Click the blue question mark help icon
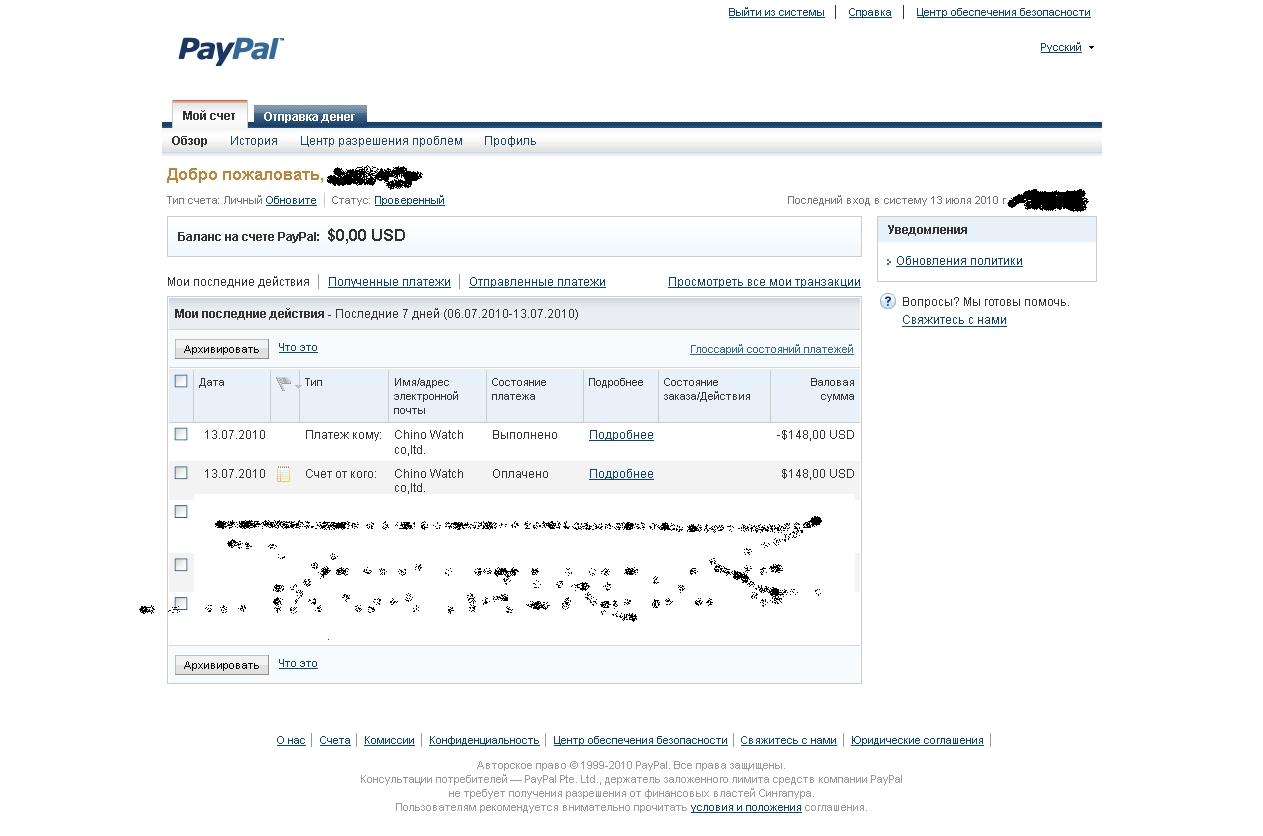Screen dimensions: 1263x836 [x=887, y=302]
